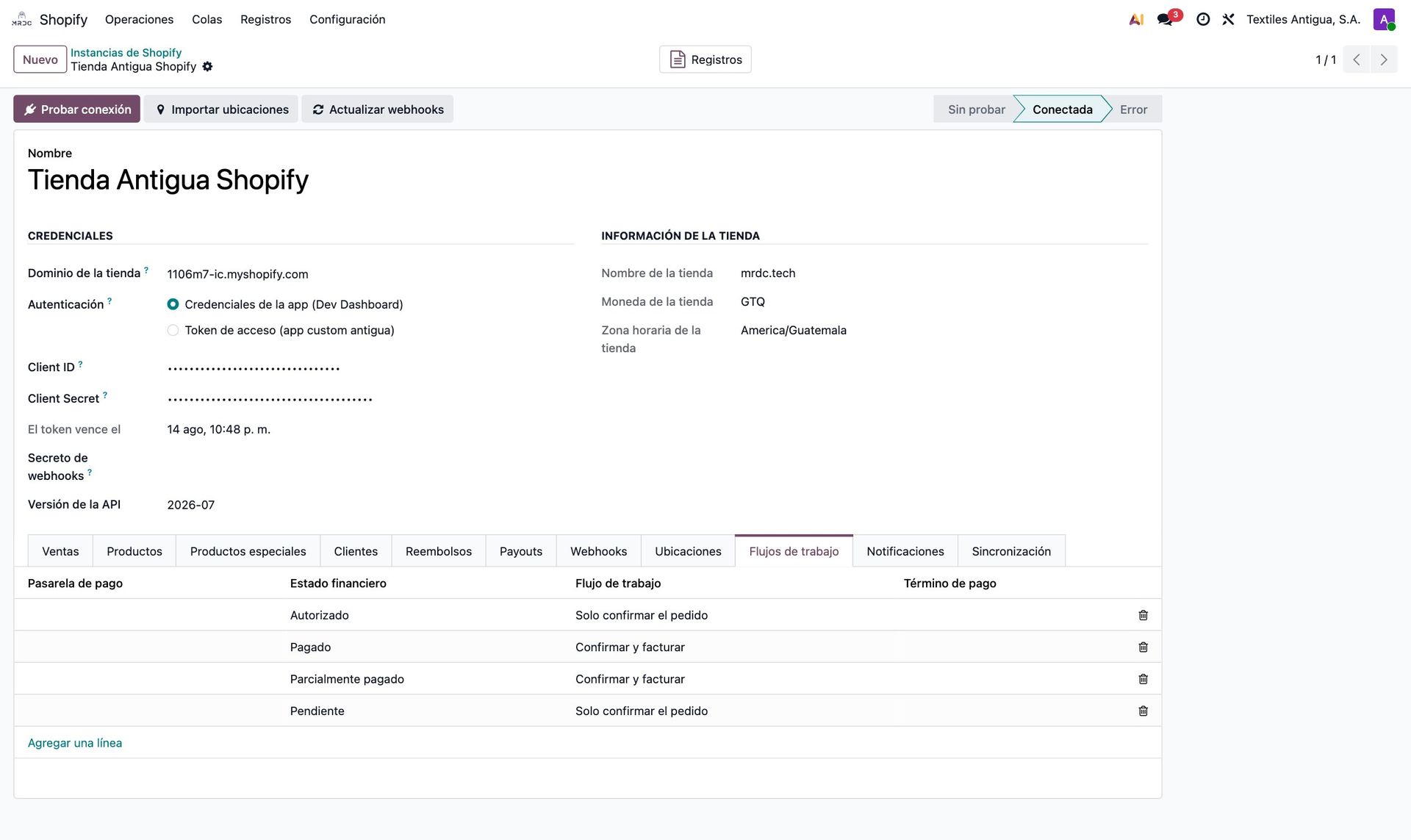The height and width of the screenshot is (840, 1411).
Task: Go back to Instancias de Shopify breadcrumb
Action: tap(126, 52)
